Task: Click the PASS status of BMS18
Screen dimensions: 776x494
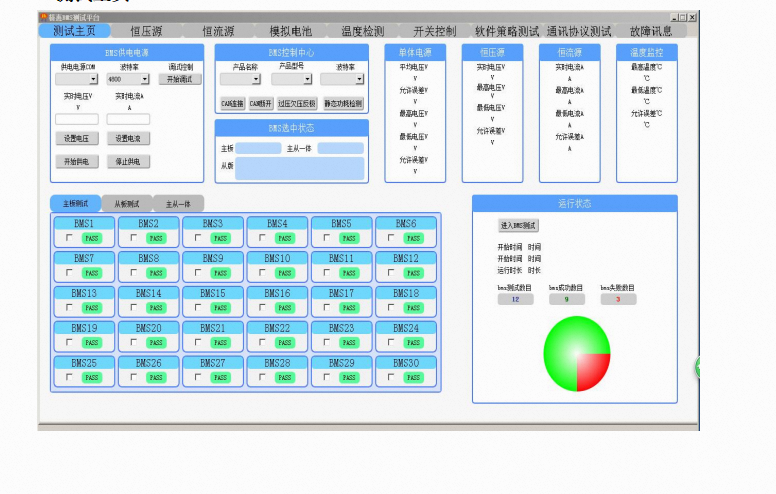Action: point(413,308)
